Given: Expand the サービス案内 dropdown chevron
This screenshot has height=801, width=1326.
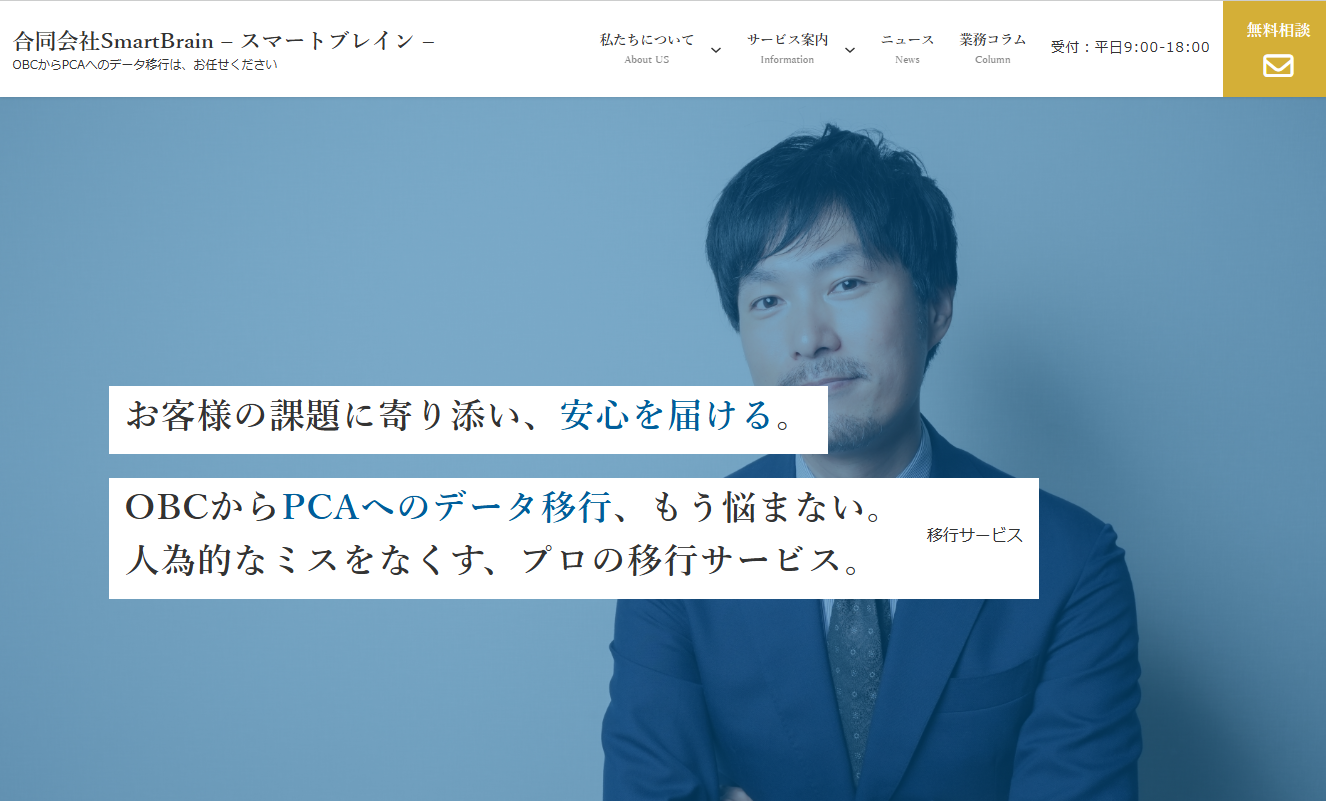Looking at the screenshot, I should 849,50.
